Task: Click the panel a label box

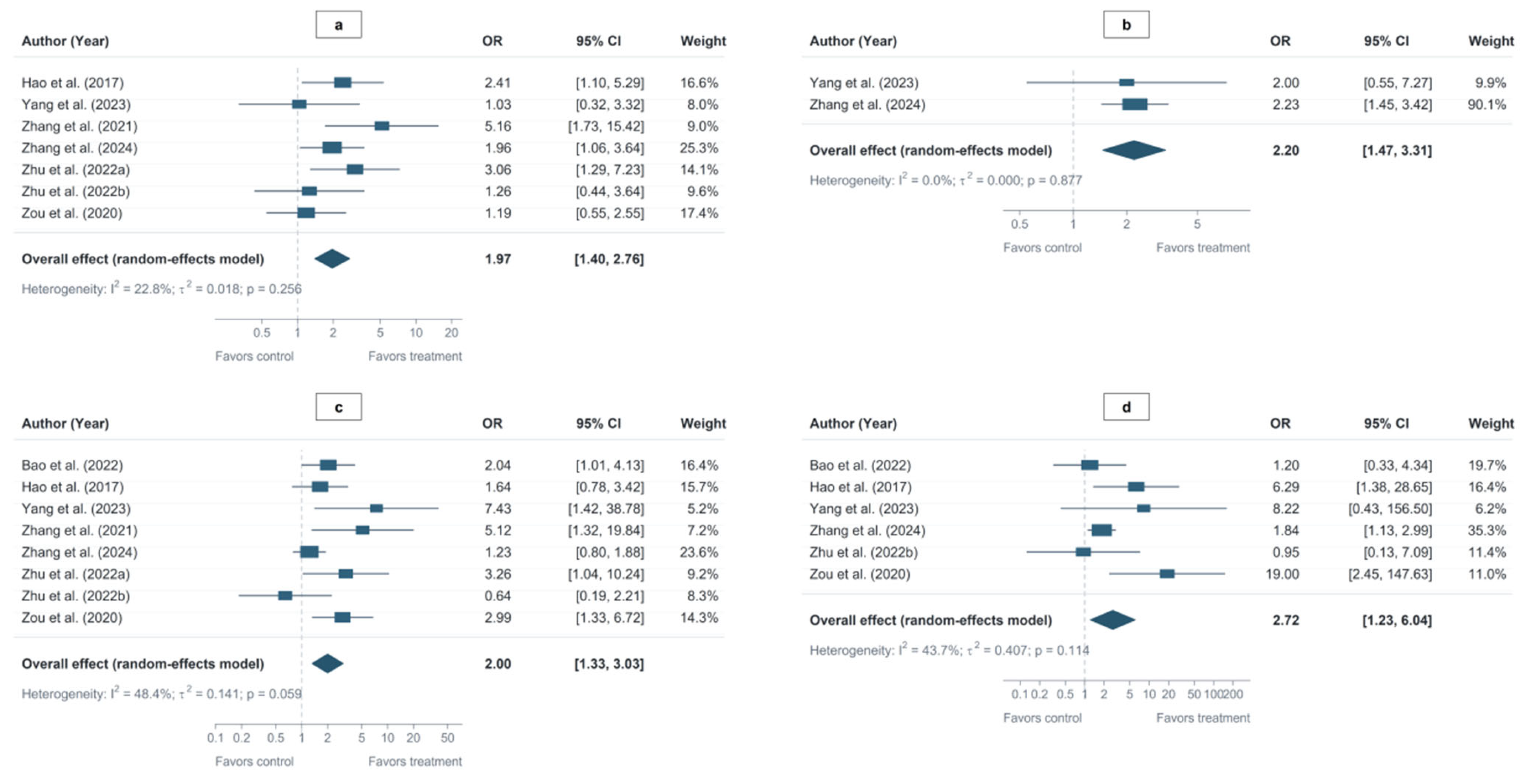Action: pyautogui.click(x=338, y=24)
